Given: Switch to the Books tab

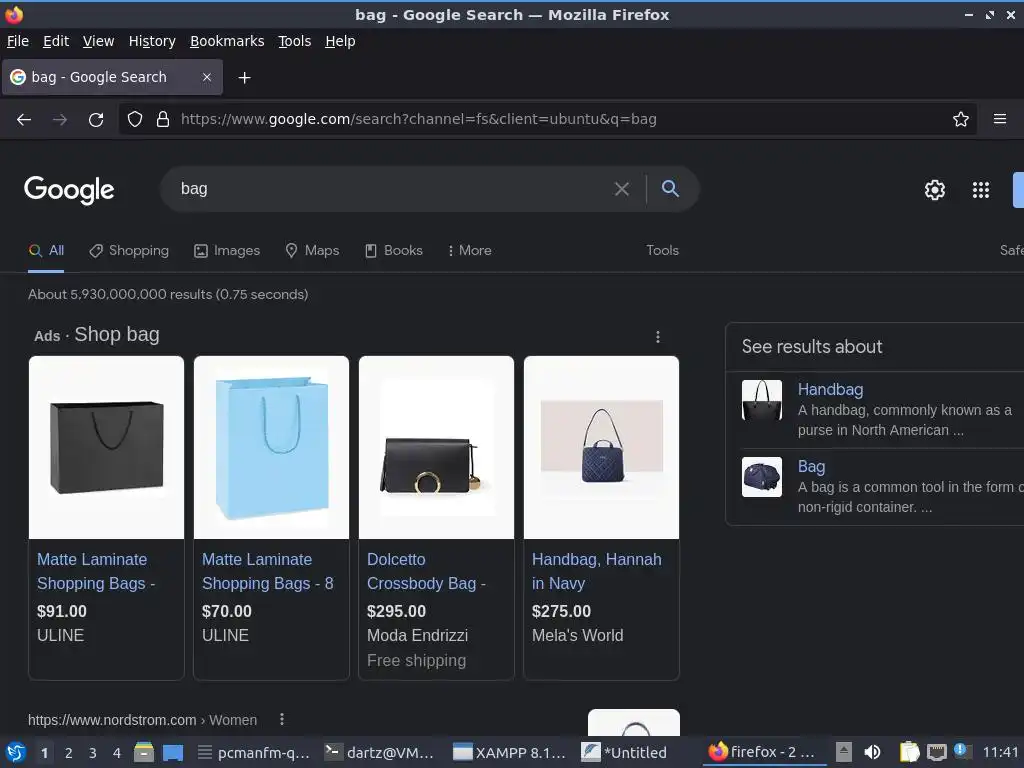Looking at the screenshot, I should 393,250.
